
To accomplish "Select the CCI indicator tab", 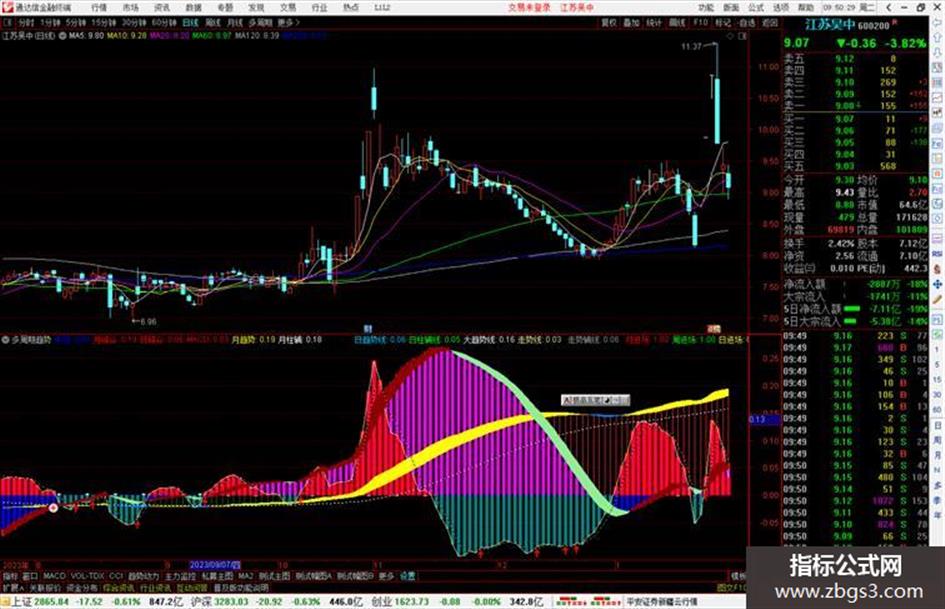I will 116,576.
